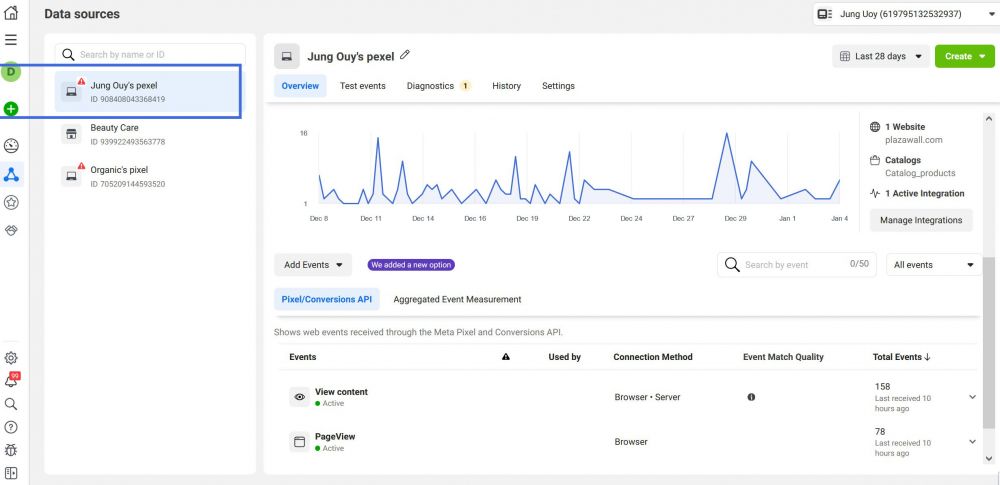This screenshot has height=485, width=1000.
Task: Click the Catalog_products text
Action: click(x=920, y=173)
